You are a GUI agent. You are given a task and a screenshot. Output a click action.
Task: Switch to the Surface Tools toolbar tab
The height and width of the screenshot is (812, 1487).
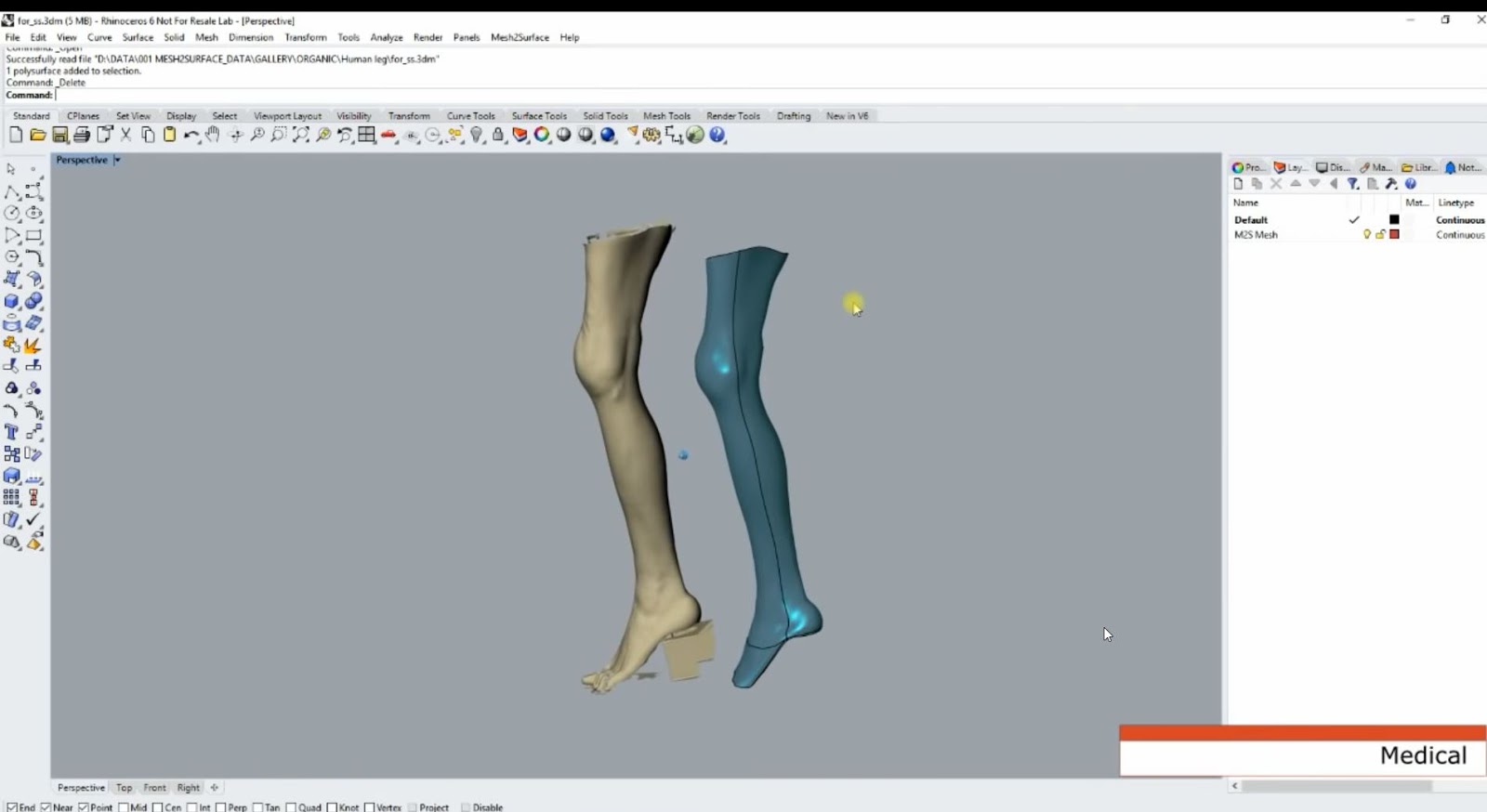pos(539,116)
